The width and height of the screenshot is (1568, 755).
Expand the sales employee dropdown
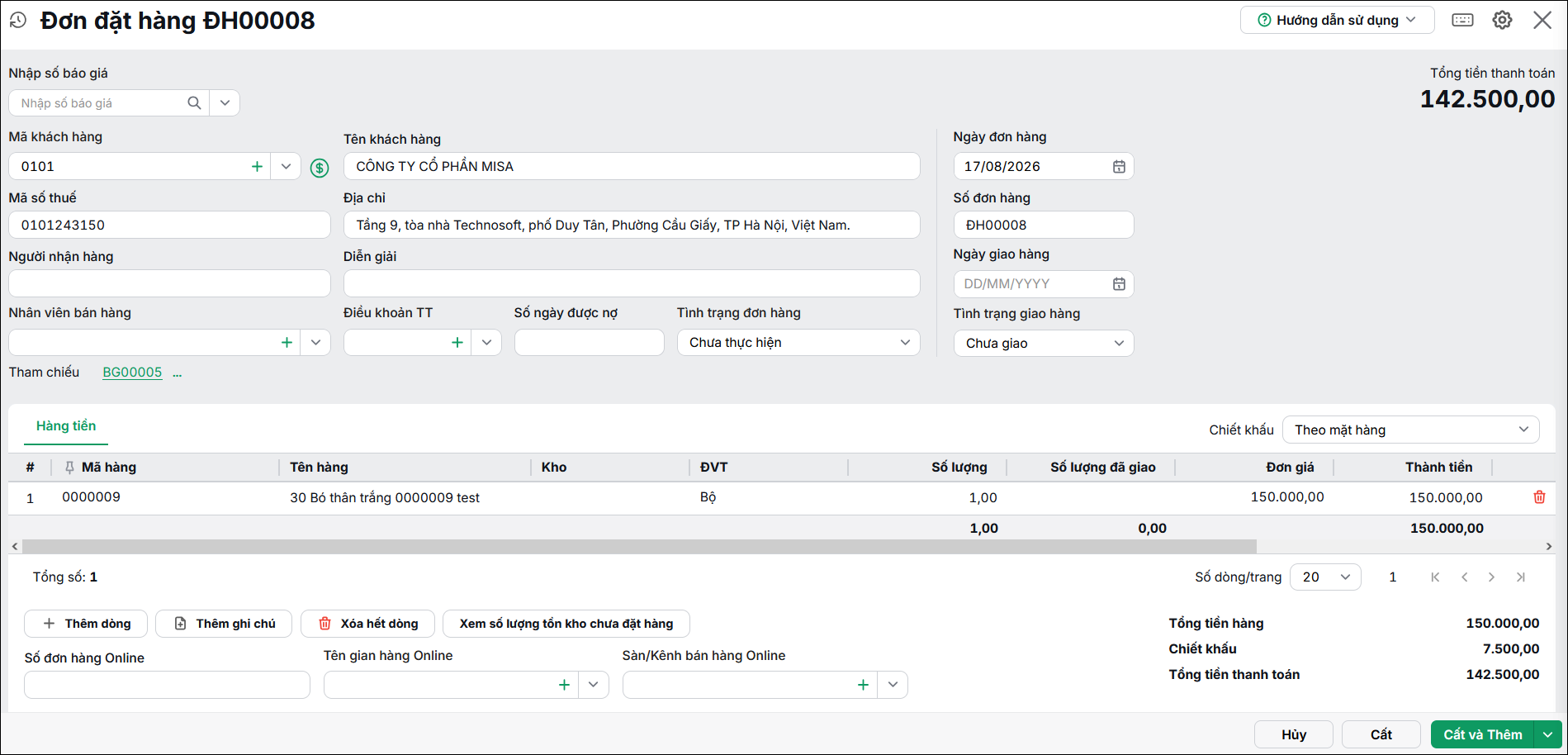coord(315,342)
